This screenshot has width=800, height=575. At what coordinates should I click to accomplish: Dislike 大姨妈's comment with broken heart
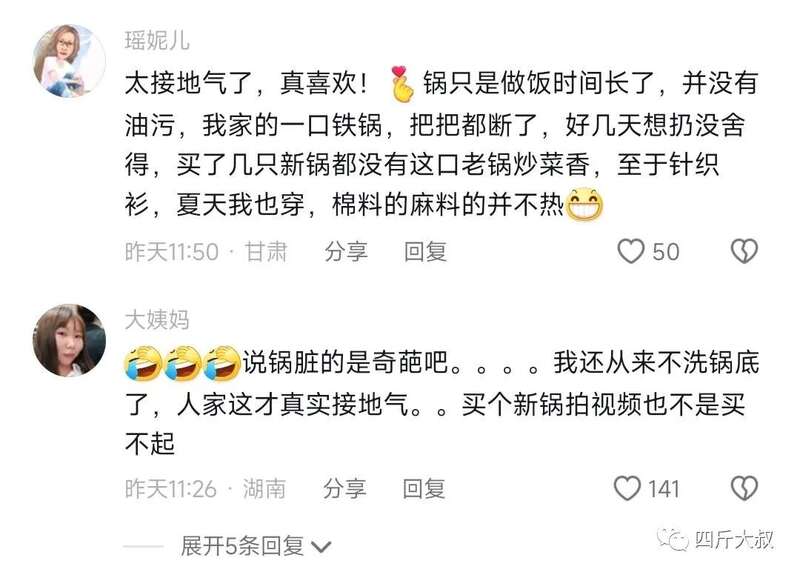pos(744,488)
